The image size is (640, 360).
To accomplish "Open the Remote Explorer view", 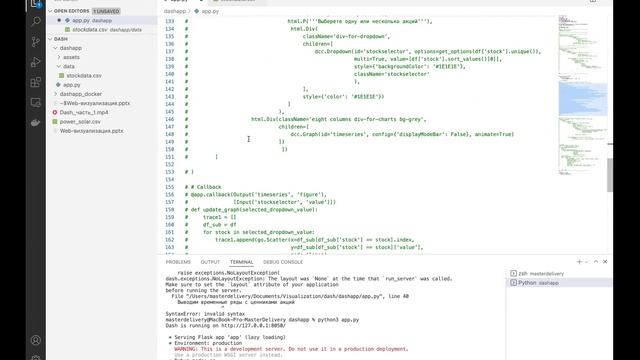I will (36, 102).
